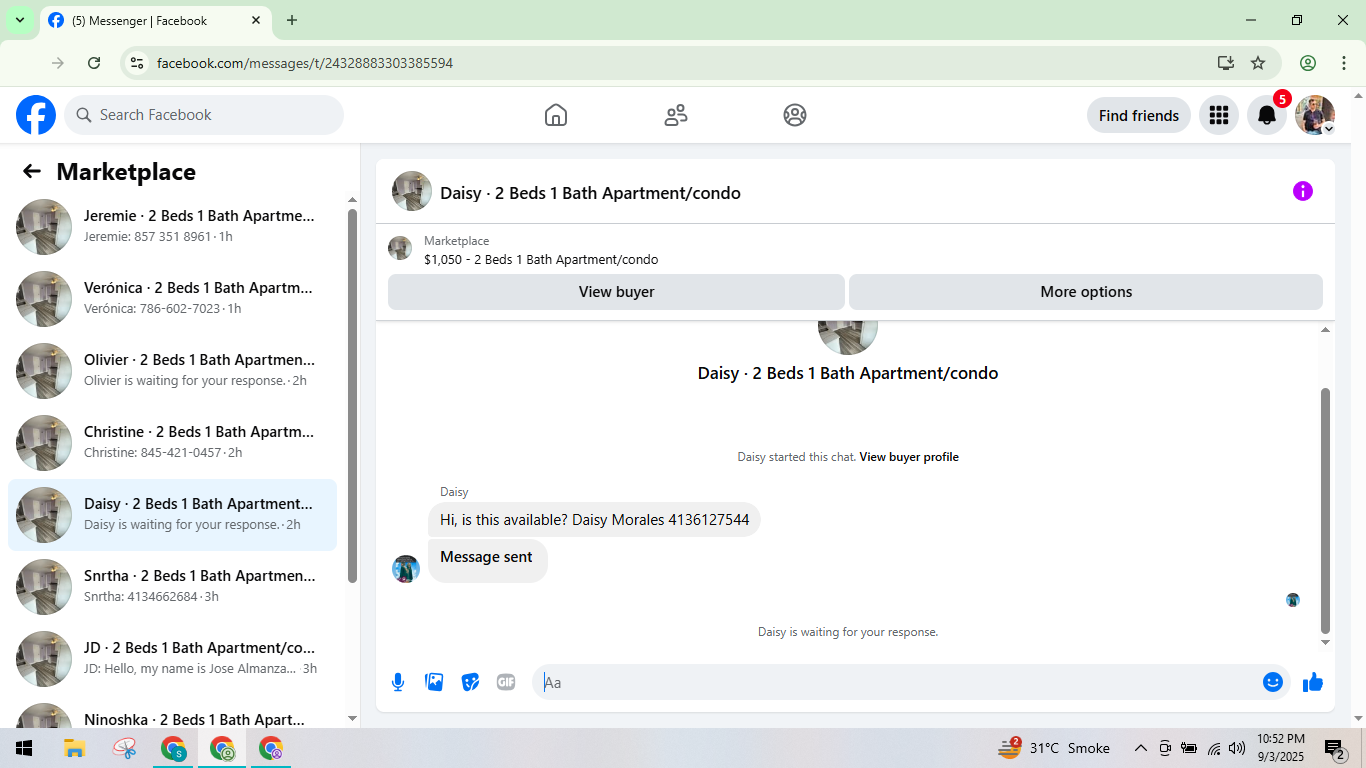This screenshot has height=768, width=1366.
Task: Open the JD apartment conversation
Action: (x=172, y=659)
